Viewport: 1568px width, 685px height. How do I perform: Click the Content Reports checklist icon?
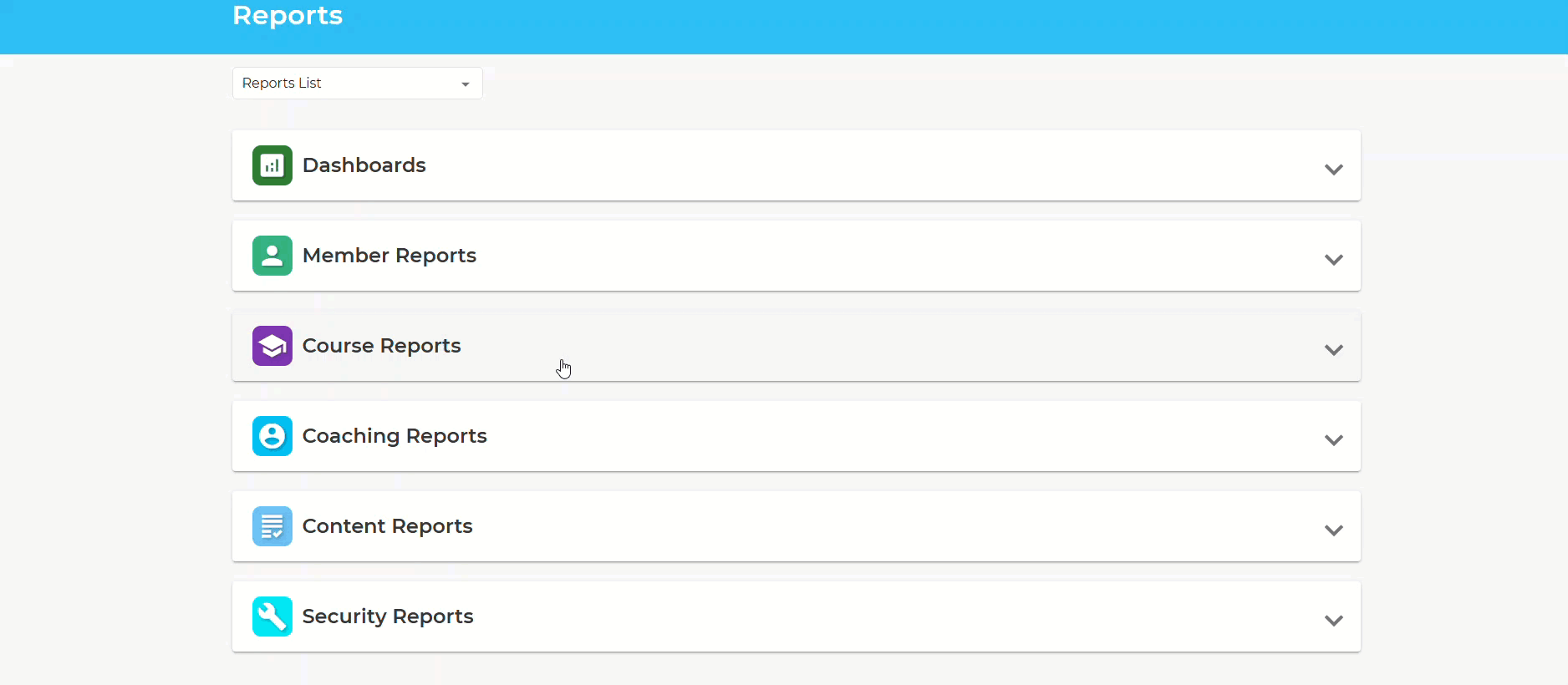[272, 526]
